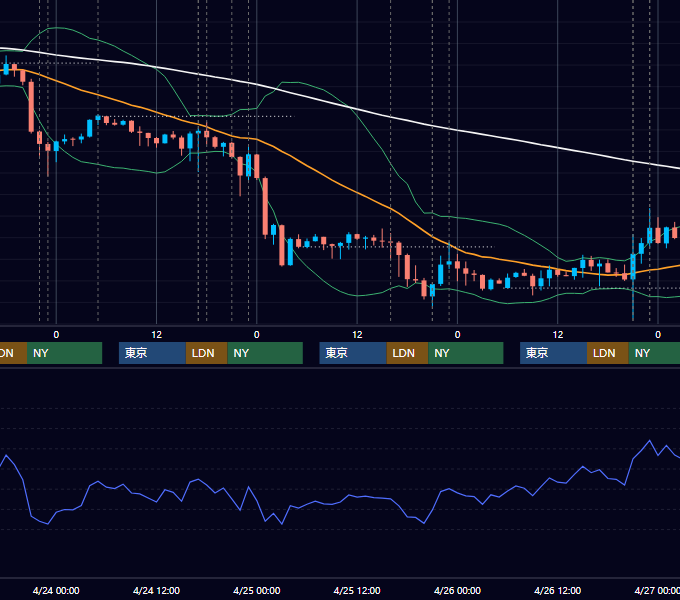
Task: Click the '12' hour marker above 4/26 12:00
Action: [x=558, y=335]
